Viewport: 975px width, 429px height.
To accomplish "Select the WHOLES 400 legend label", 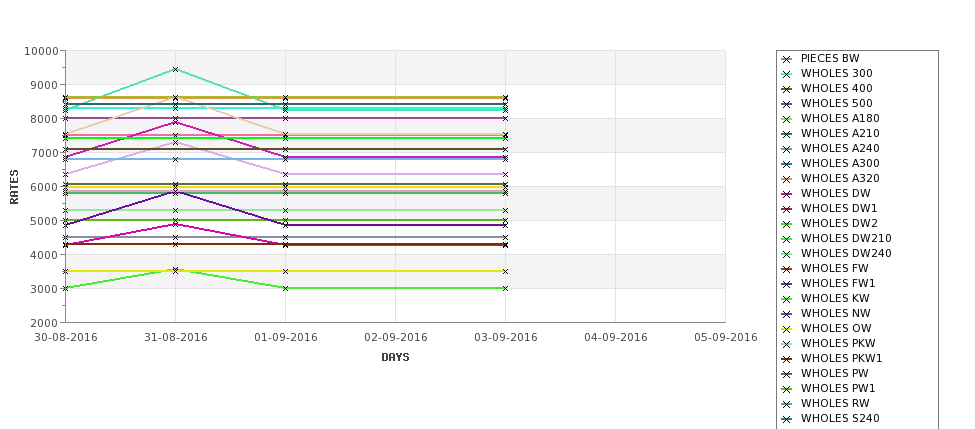I will pos(836,88).
